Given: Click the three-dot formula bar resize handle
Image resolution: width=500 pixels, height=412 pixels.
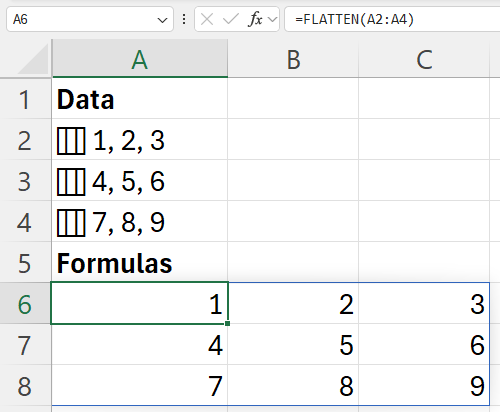Looking at the screenshot, I should pyautogui.click(x=184, y=19).
